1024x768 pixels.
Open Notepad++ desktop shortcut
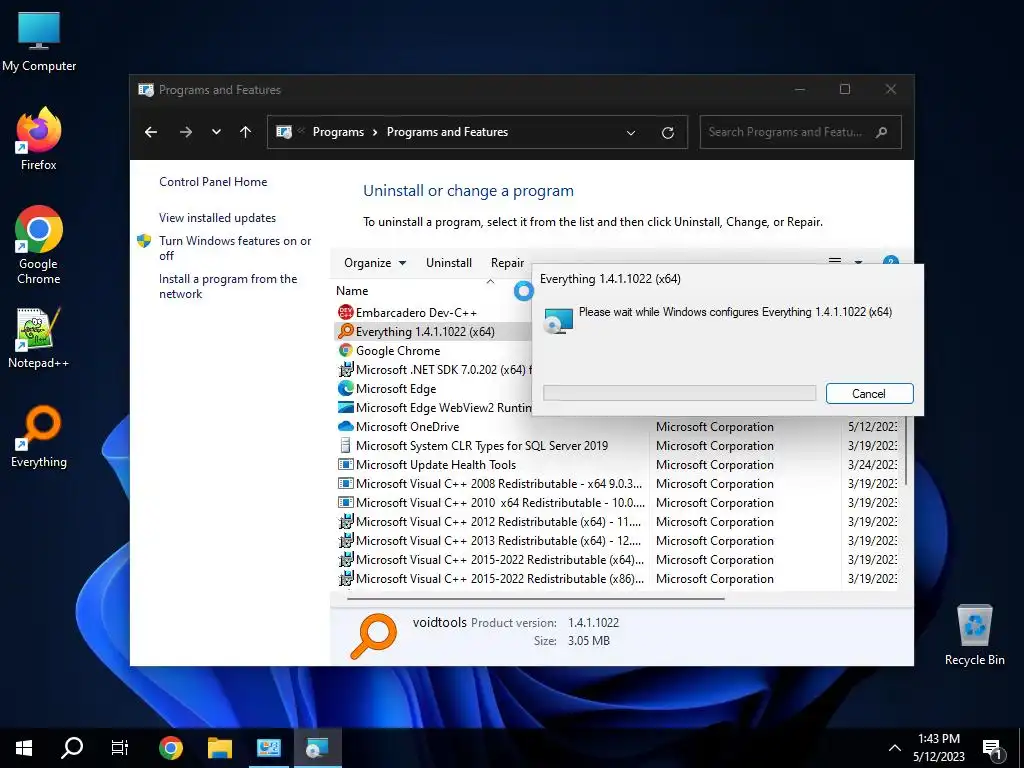(x=39, y=338)
